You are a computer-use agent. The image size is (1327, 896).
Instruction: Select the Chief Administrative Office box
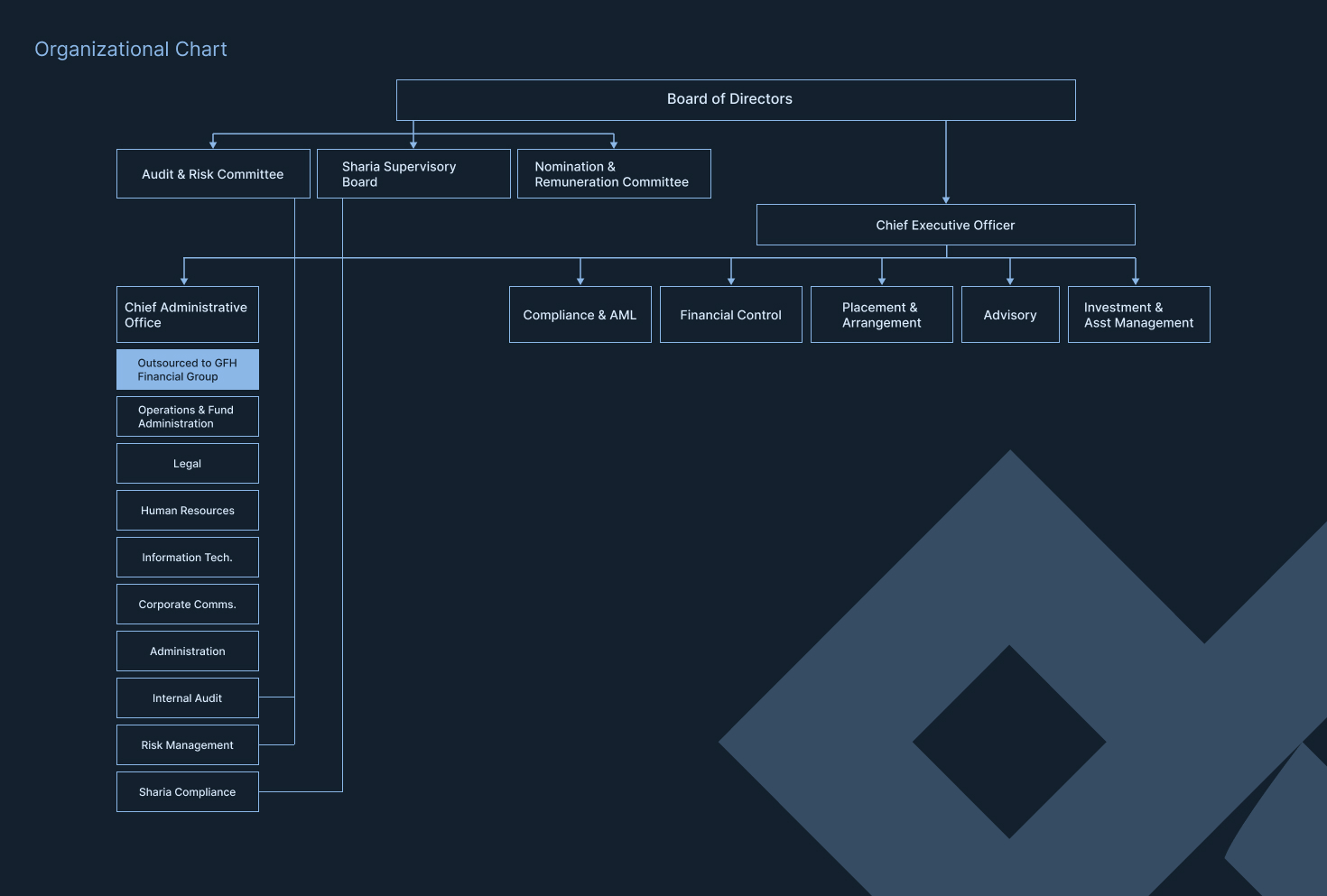[x=187, y=315]
